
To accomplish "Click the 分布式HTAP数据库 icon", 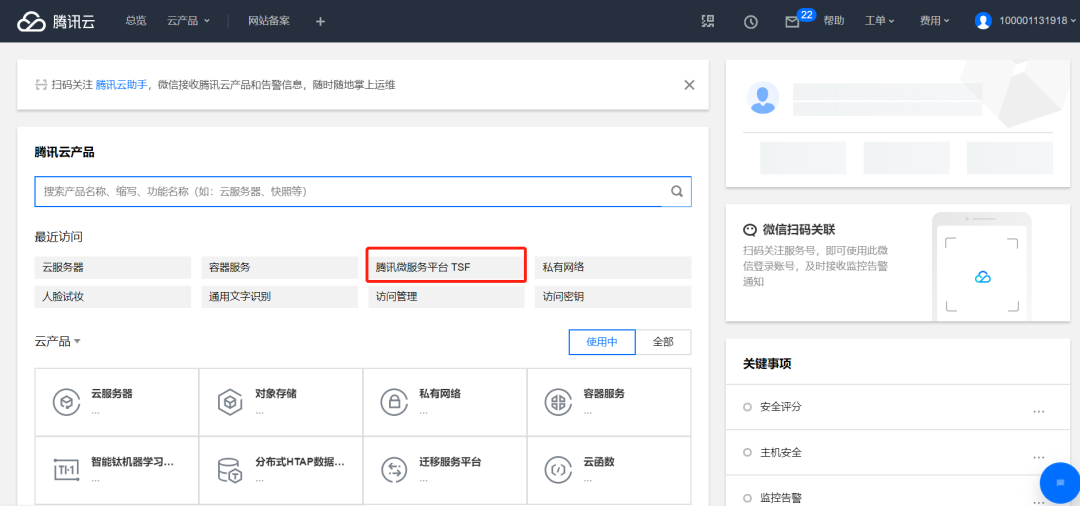I will 230,469.
